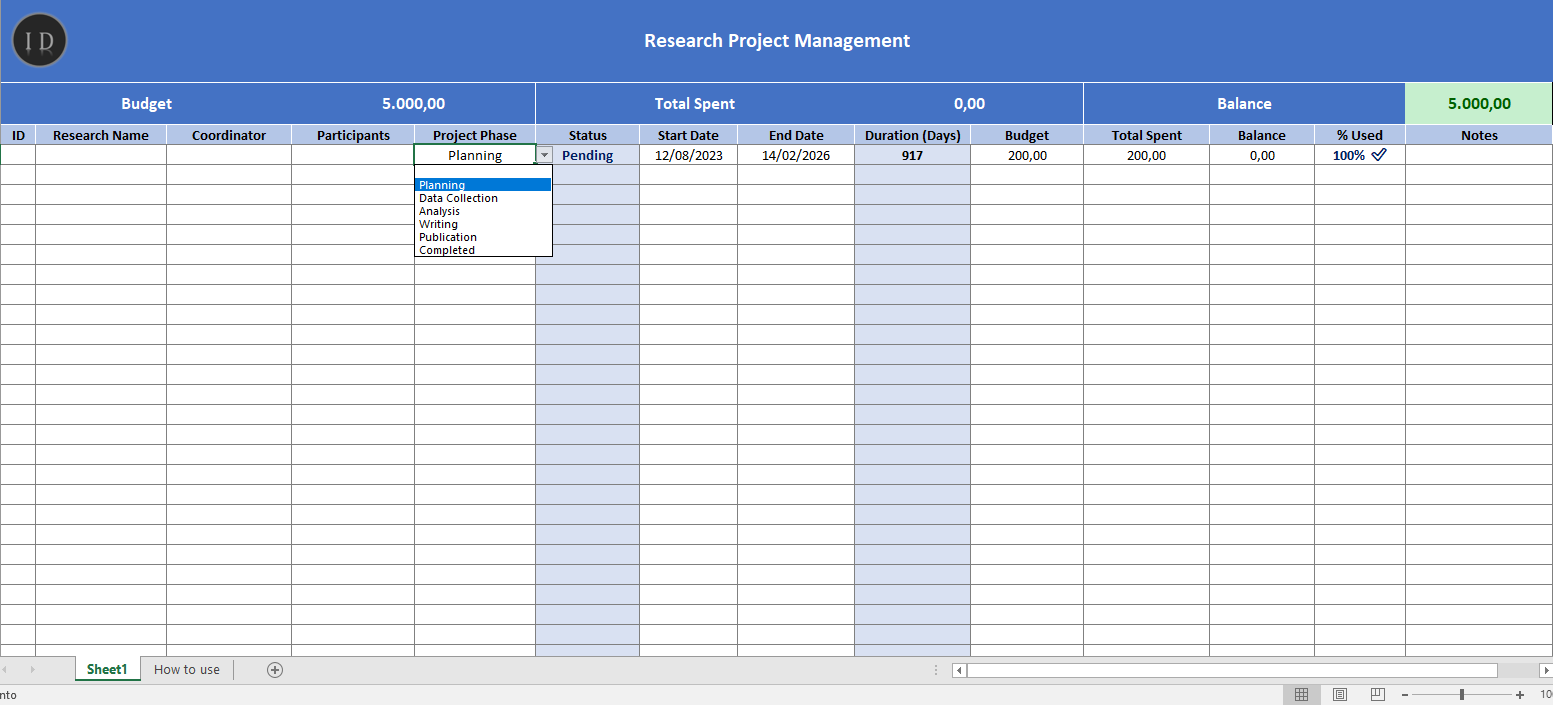
Task: Open the Sheet1 tab
Action: click(x=107, y=670)
